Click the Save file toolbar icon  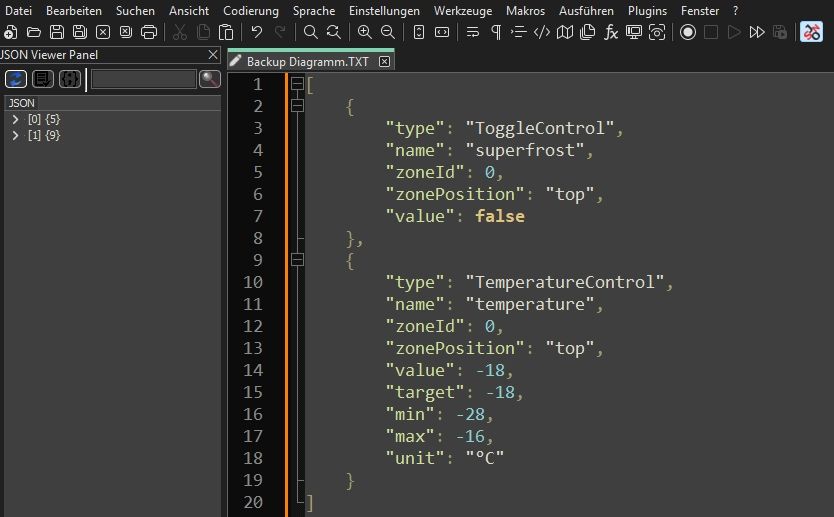tap(57, 32)
